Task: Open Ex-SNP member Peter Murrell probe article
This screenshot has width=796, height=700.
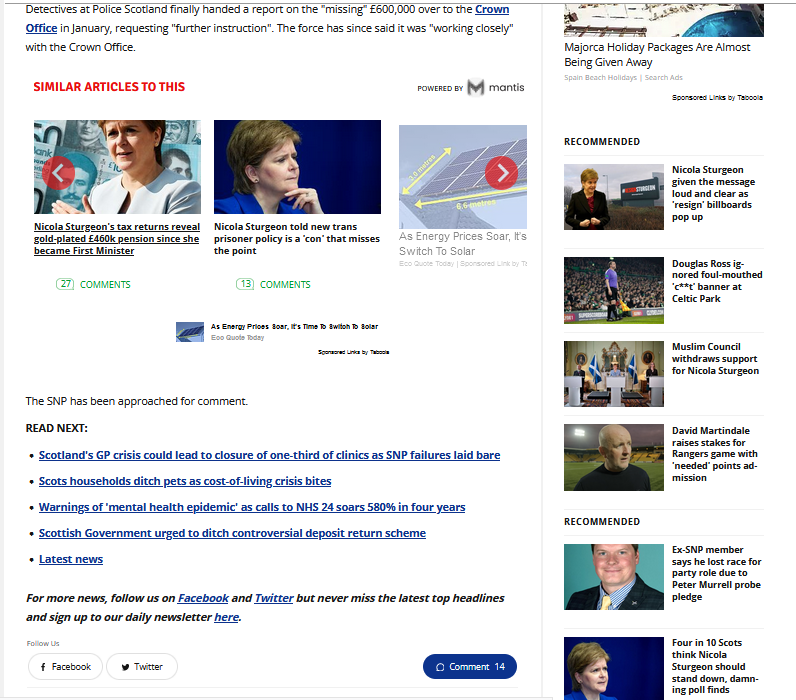Action: [x=716, y=573]
